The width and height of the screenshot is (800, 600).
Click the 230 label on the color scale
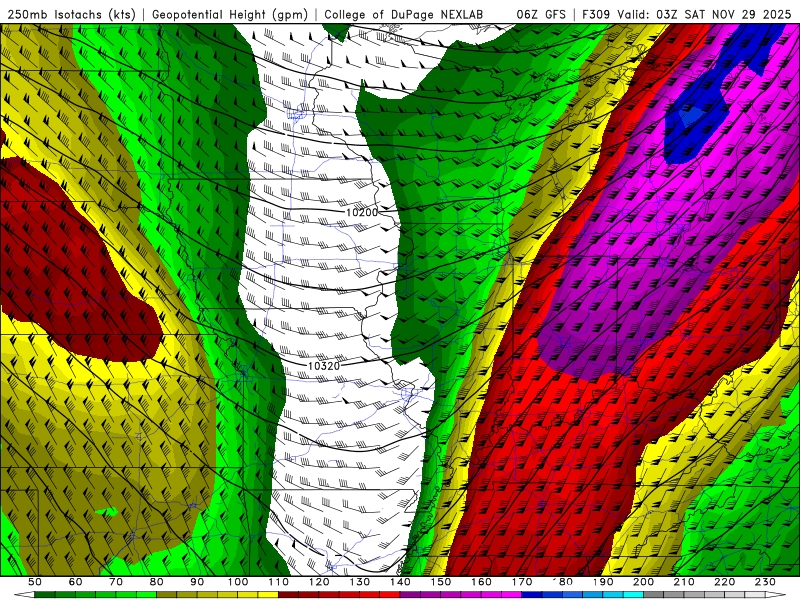tap(765, 582)
